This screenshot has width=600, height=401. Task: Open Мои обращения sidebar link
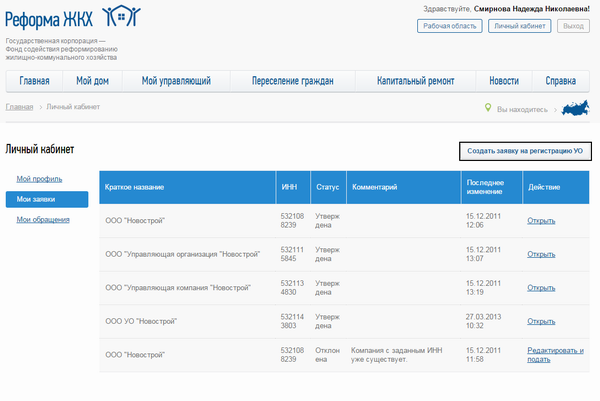click(43, 219)
